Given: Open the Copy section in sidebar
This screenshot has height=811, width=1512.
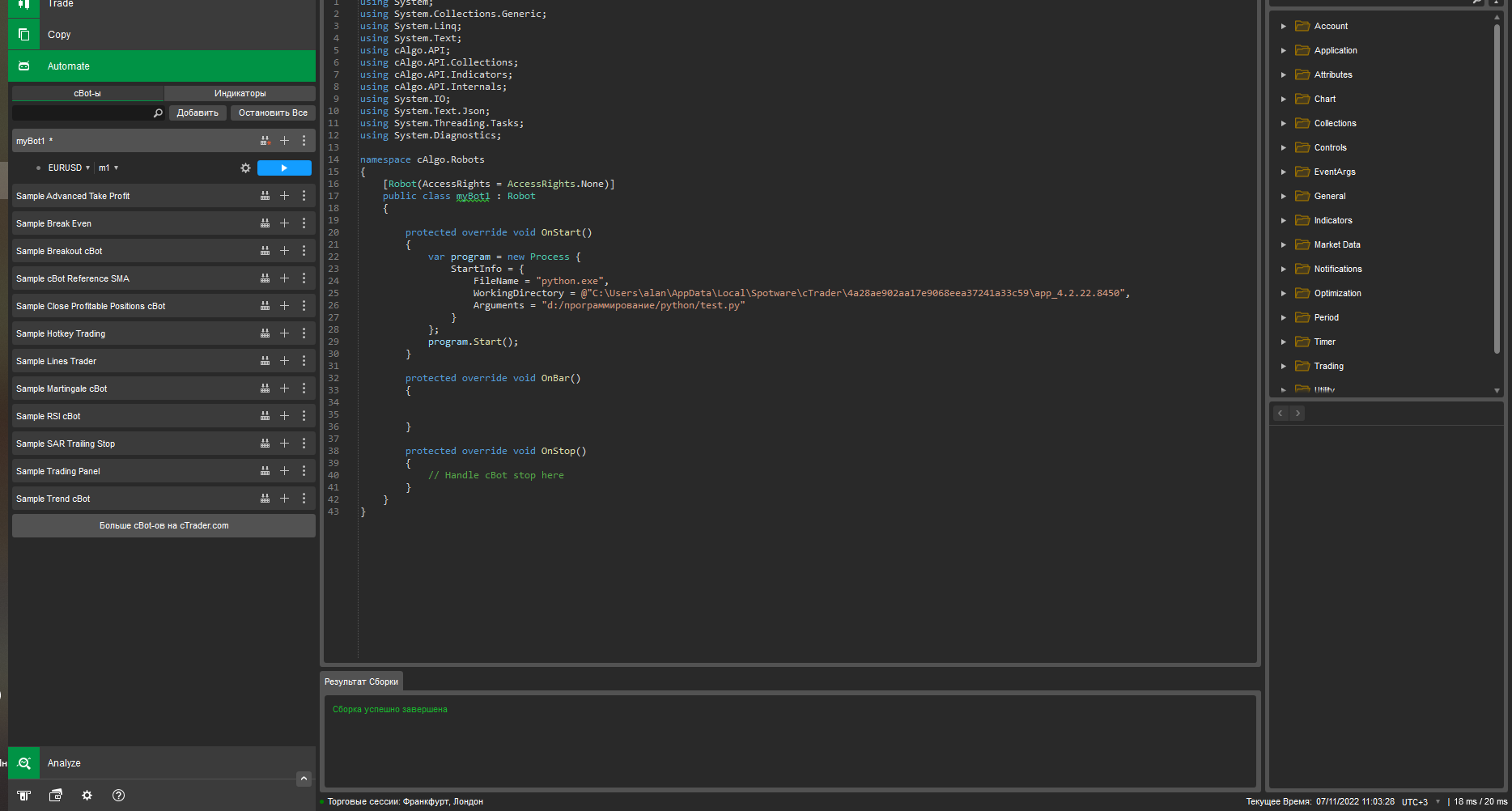Looking at the screenshot, I should click(162, 35).
